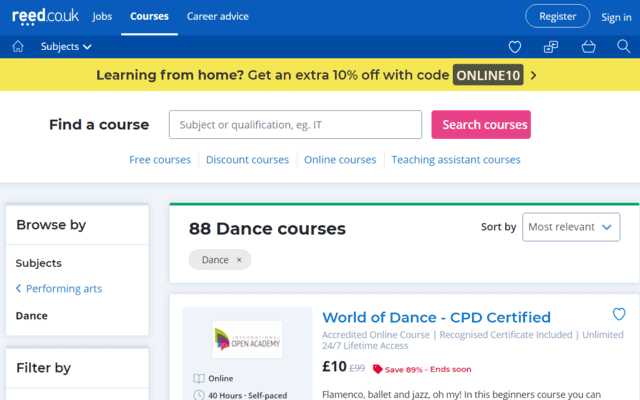Open the reed.co.uk home logo
The image size is (640, 400).
click(x=45, y=17)
